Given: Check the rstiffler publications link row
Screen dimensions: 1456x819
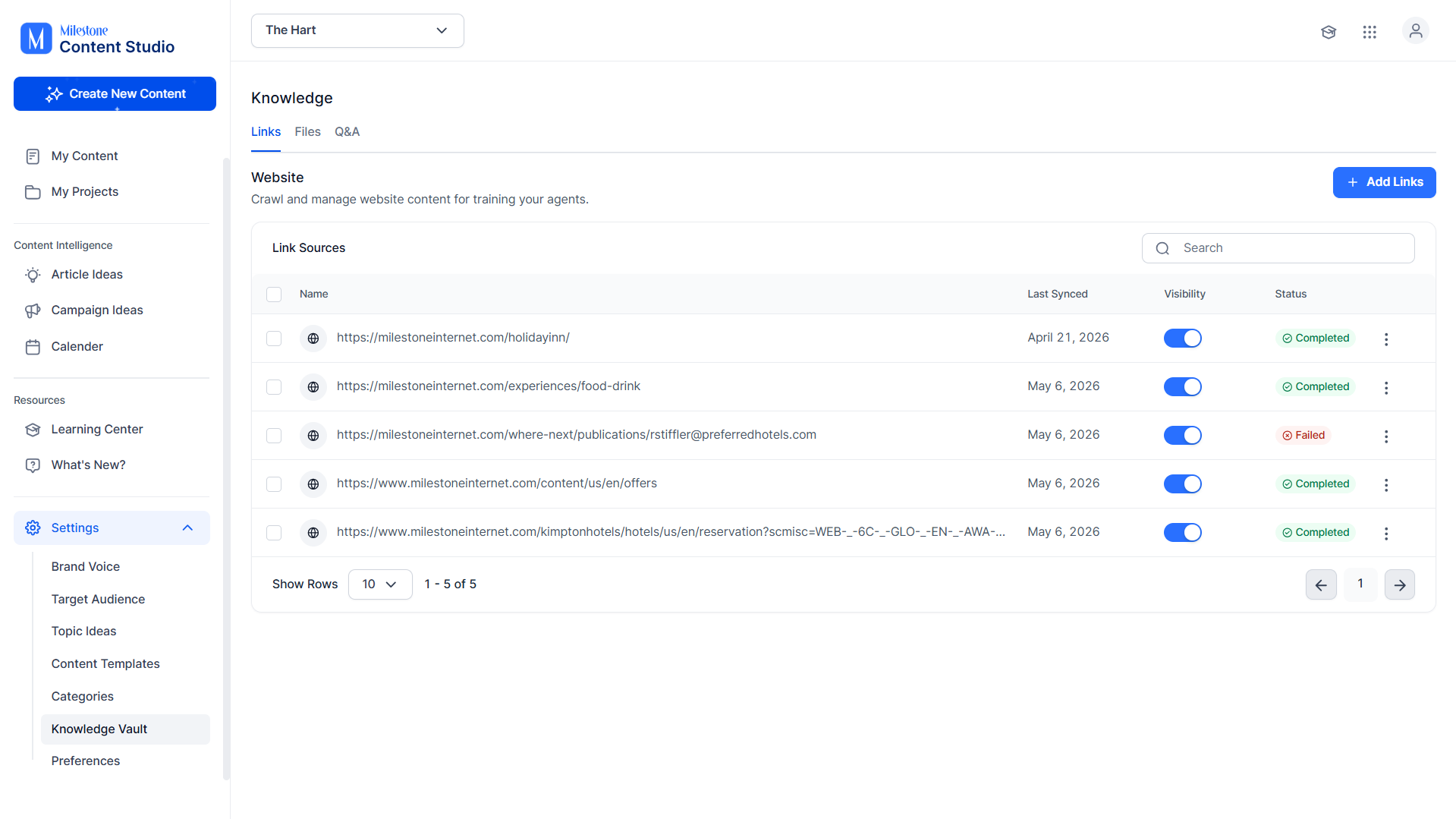Looking at the screenshot, I should (x=274, y=436).
